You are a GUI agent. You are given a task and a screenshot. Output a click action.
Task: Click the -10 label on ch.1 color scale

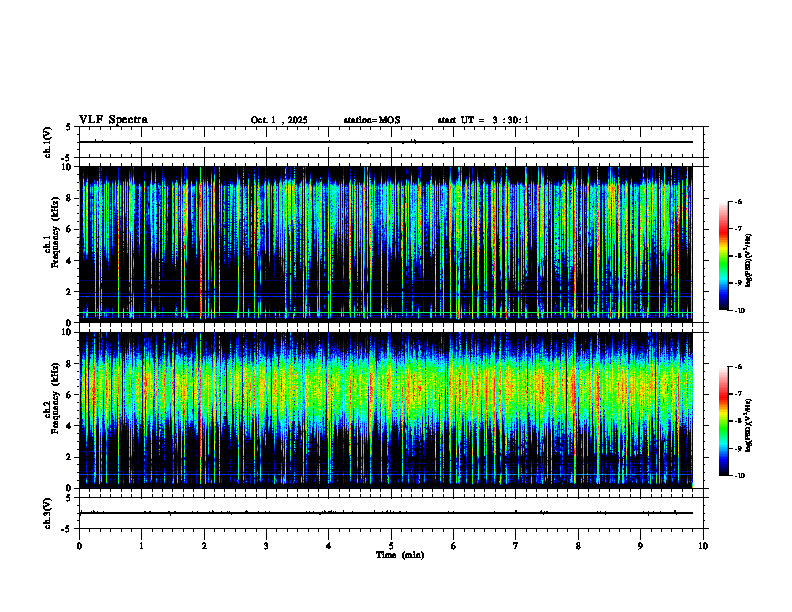pyautogui.click(x=740, y=311)
